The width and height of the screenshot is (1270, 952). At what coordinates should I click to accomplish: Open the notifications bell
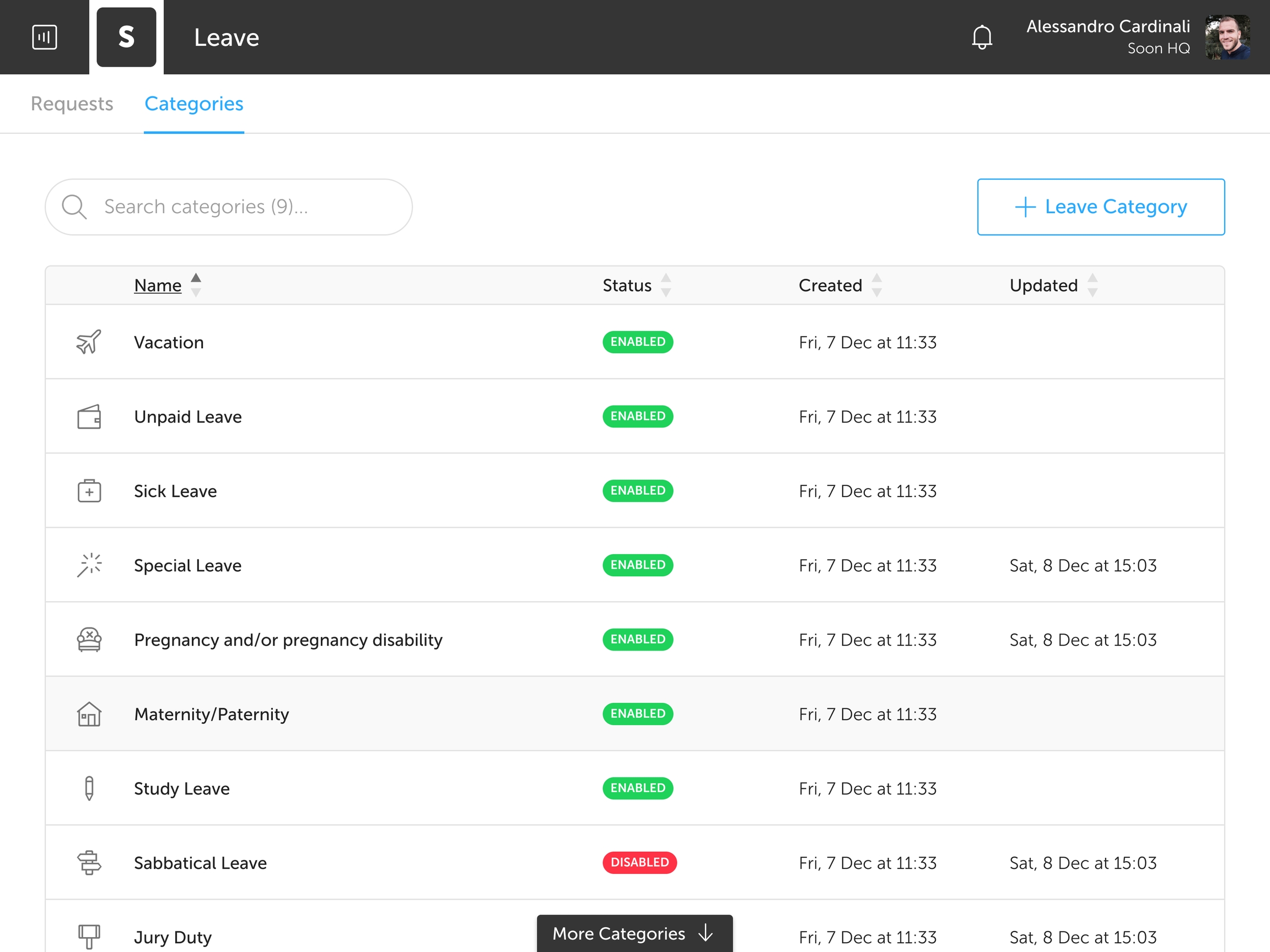982,37
